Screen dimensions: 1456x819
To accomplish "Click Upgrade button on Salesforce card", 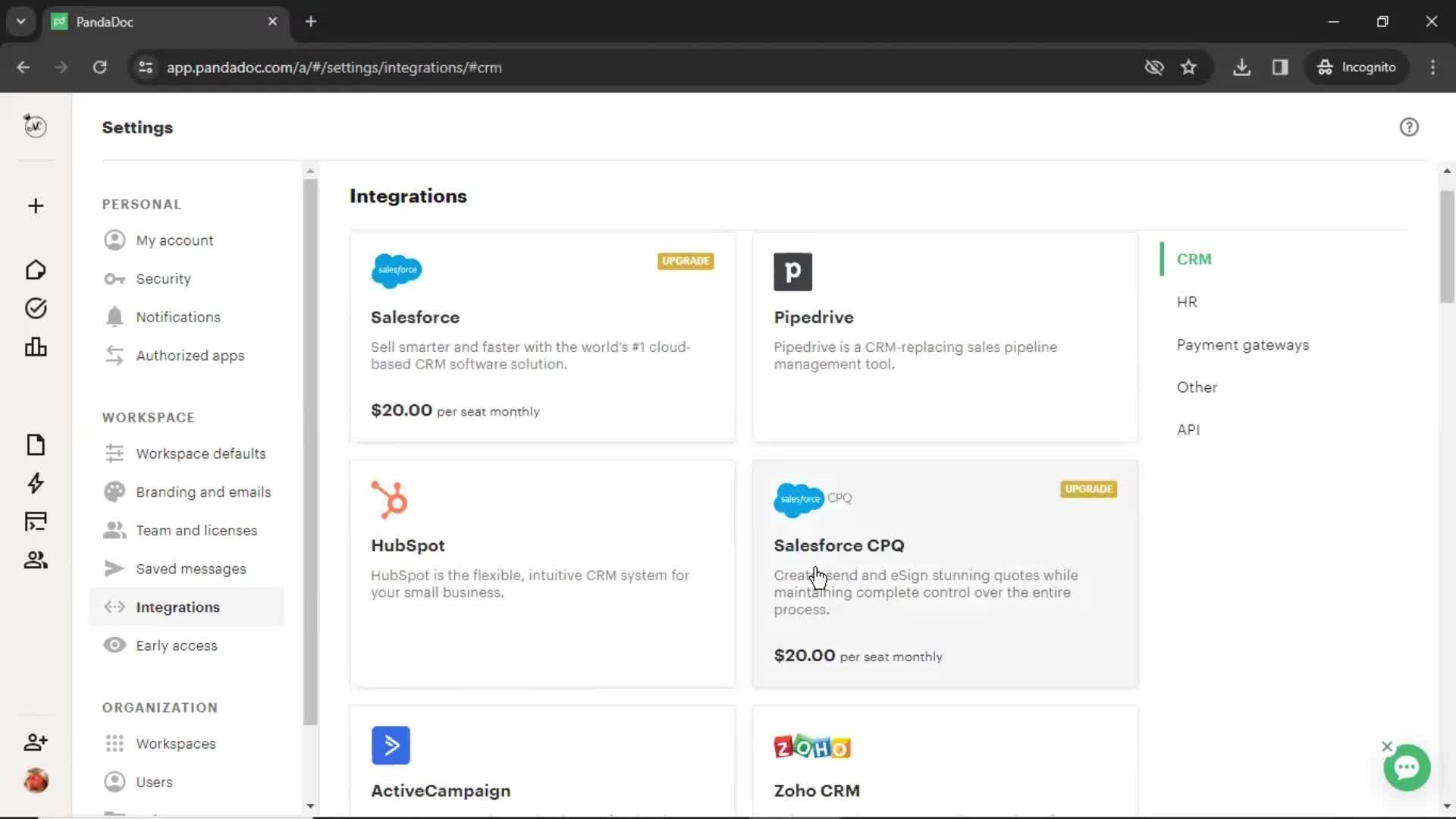I will pyautogui.click(x=685, y=261).
